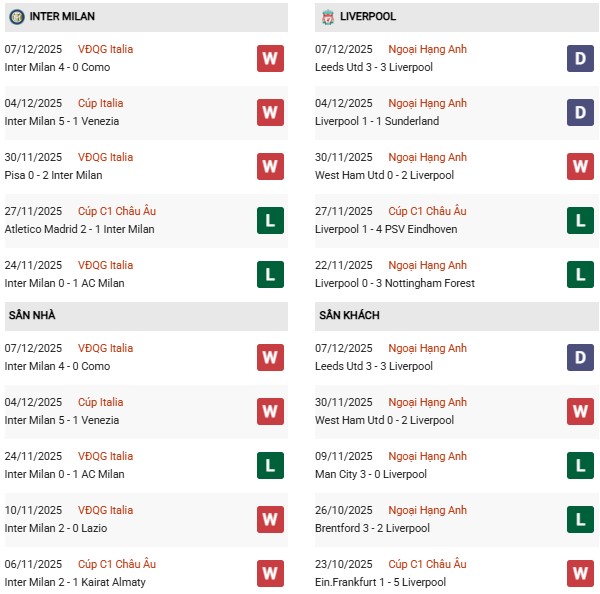The height and width of the screenshot is (594, 600).
Task: Click W badge for West Ham 0-2 Liverpool
Action: [580, 166]
